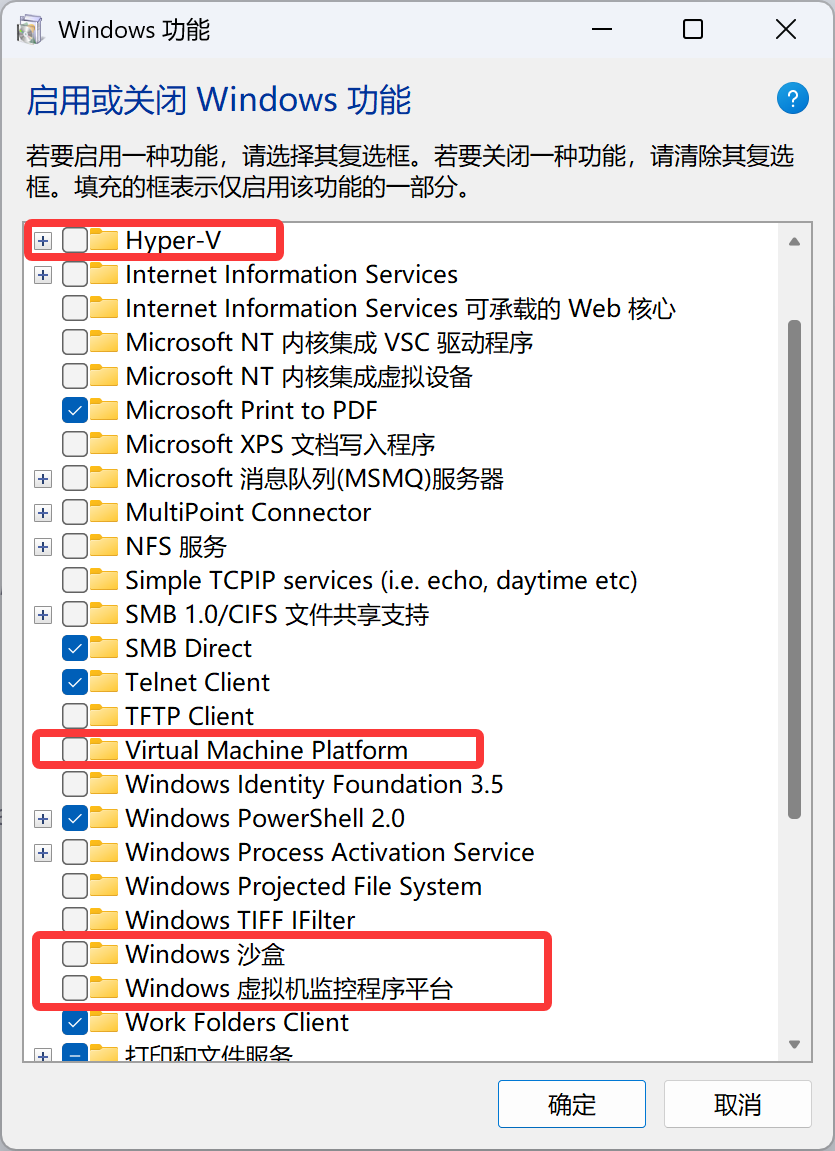
Task: Click the blue help question mark icon
Action: pos(792,98)
